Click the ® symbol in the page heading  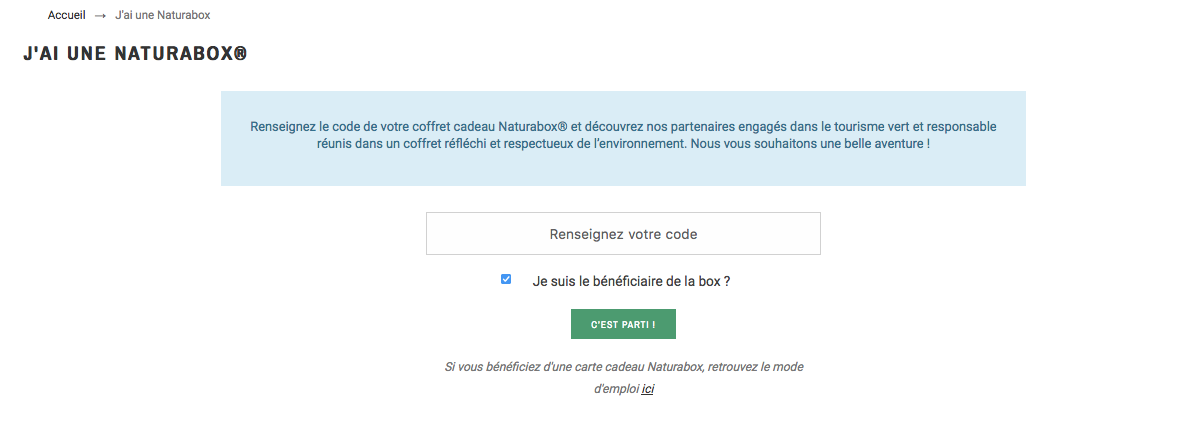(x=240, y=54)
